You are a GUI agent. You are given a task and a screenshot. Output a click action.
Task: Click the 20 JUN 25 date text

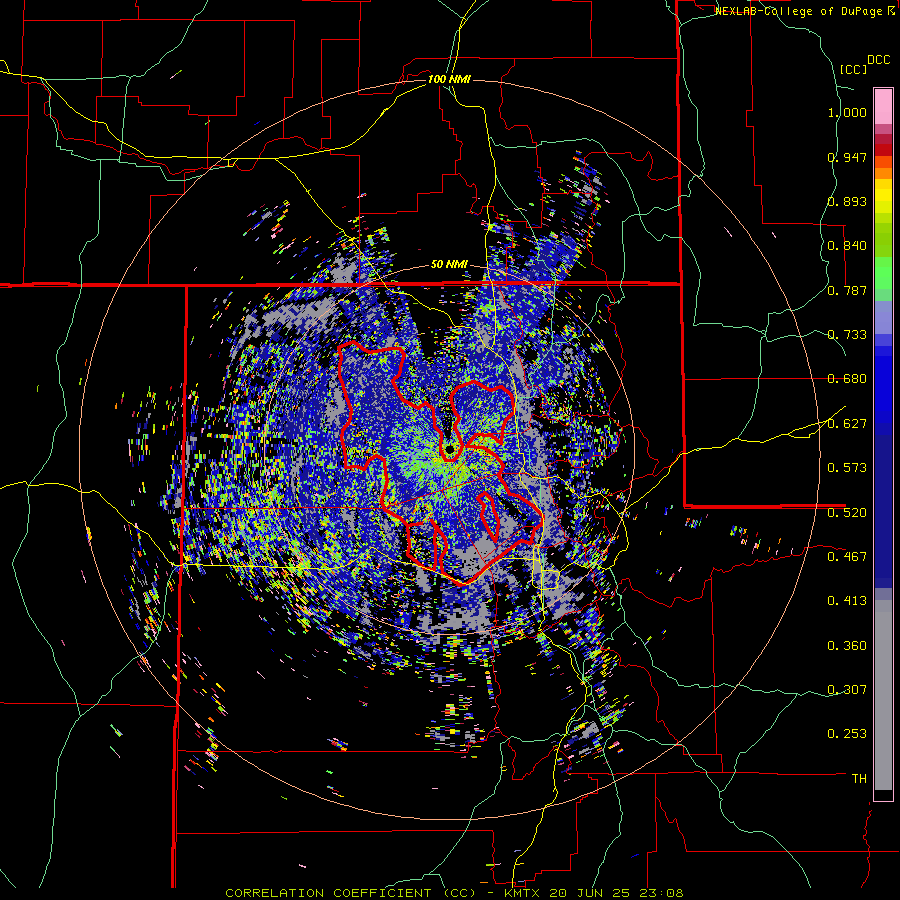point(589,893)
